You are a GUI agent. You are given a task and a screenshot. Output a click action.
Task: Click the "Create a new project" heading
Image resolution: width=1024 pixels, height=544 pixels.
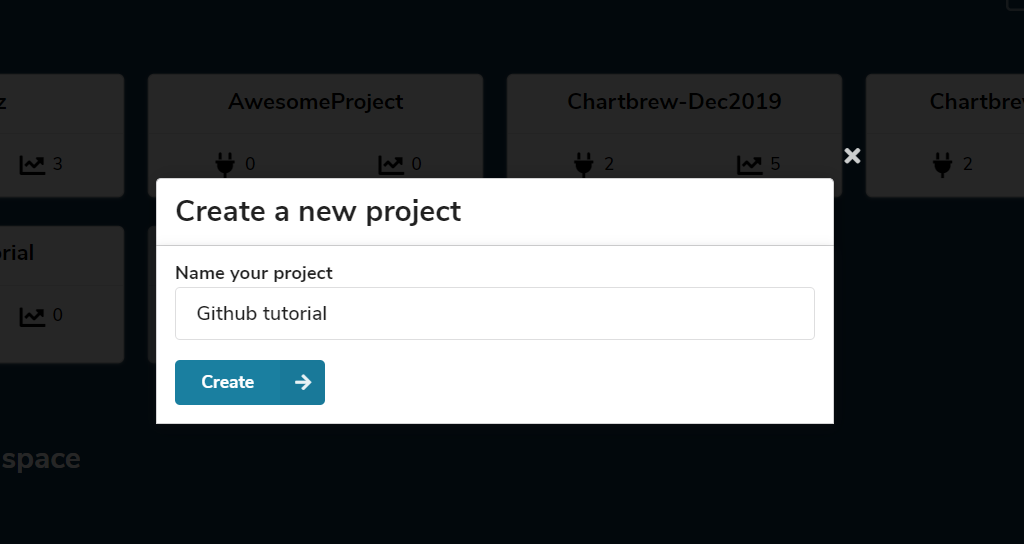click(318, 212)
